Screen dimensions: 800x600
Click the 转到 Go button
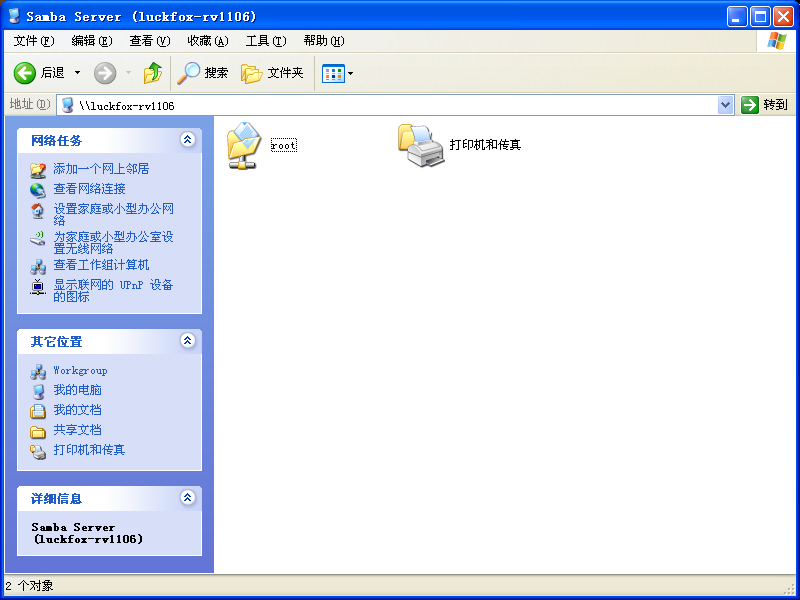click(764, 105)
